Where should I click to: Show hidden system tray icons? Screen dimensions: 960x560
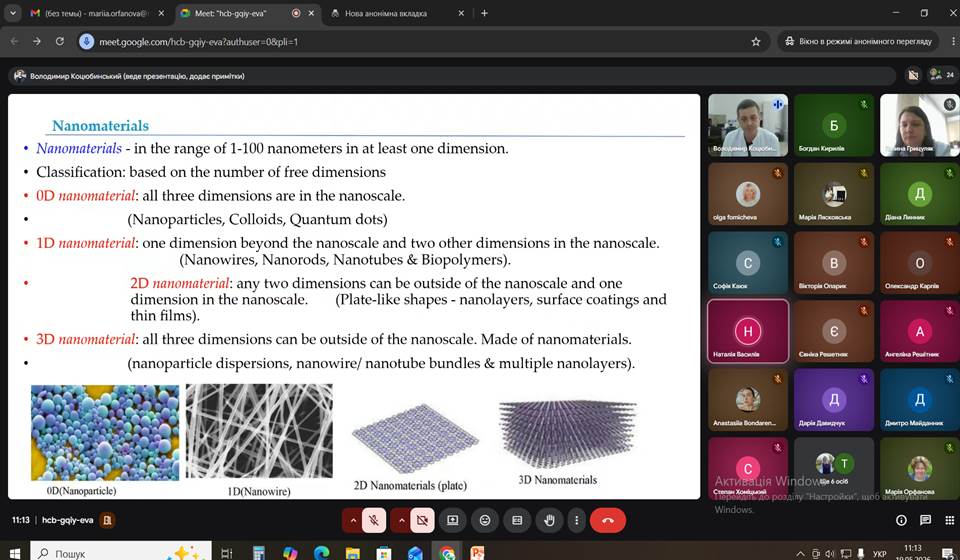(801, 553)
